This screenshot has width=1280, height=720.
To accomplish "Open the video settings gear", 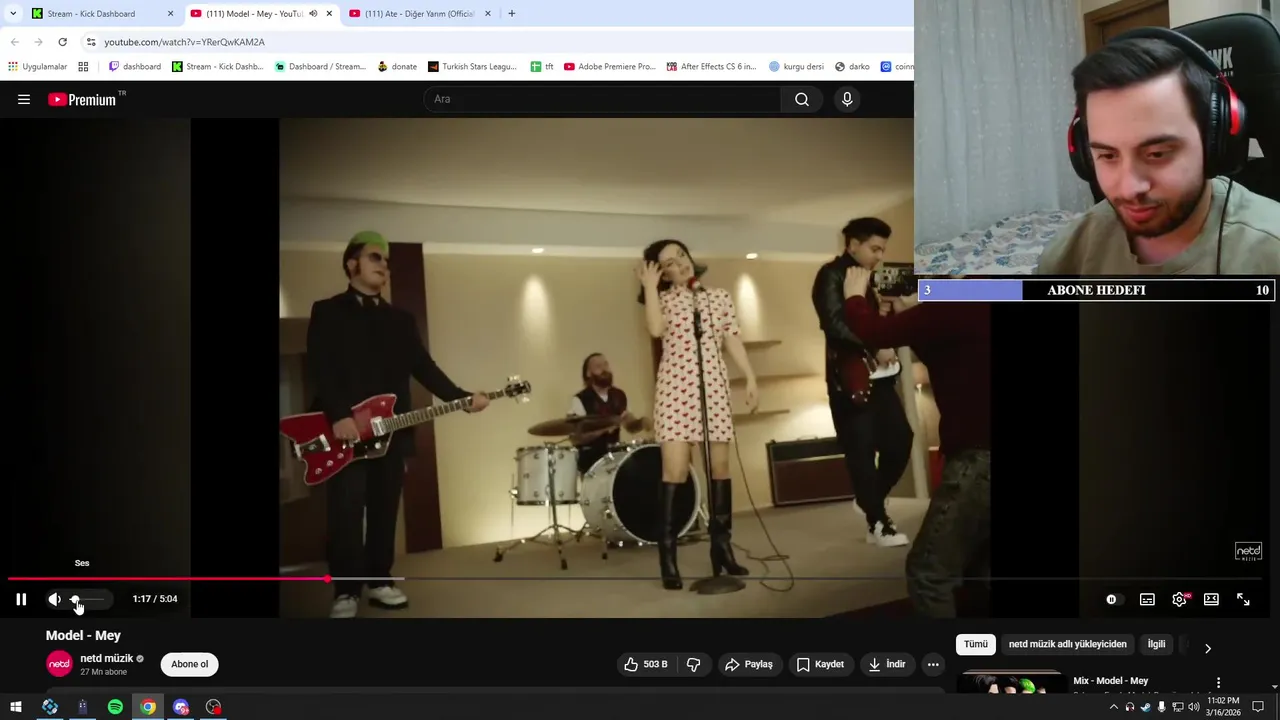I will point(1179,599).
